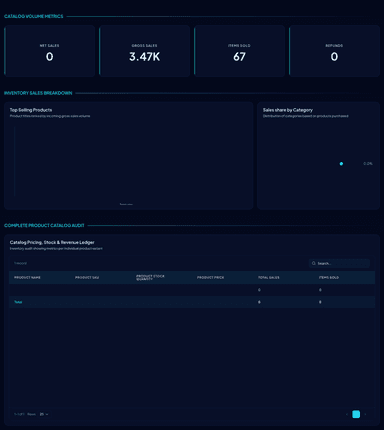Click the Top Selling Products title
Image resolution: width=384 pixels, height=430 pixels.
coord(31,110)
